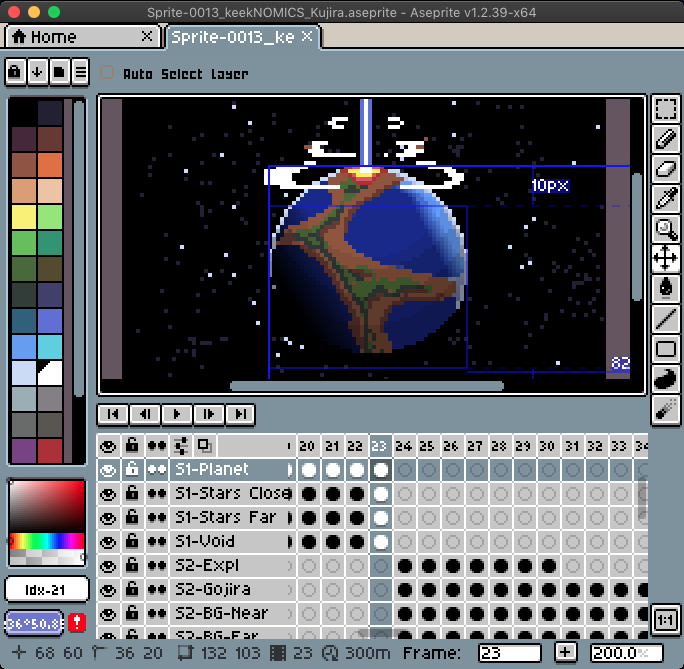This screenshot has width=684, height=669.
Task: Go to the next frame
Action: (209, 414)
